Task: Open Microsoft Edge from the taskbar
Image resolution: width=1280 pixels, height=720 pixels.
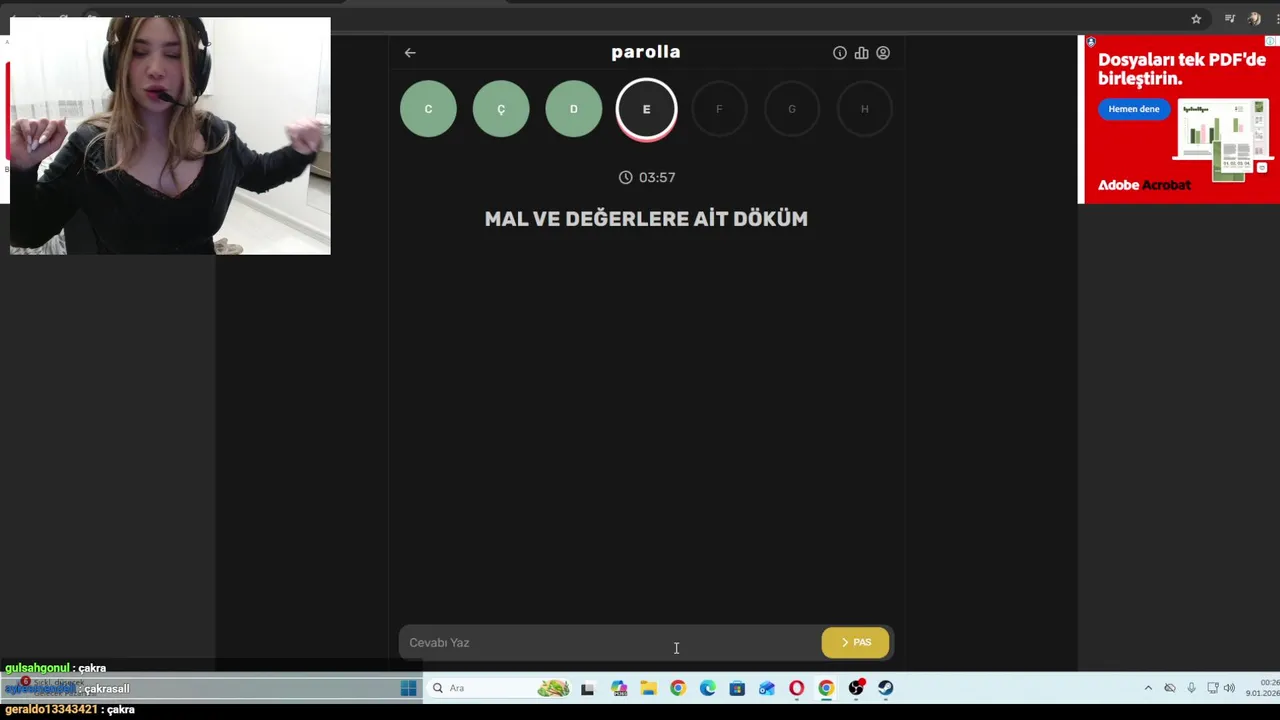Action: pyautogui.click(x=708, y=688)
